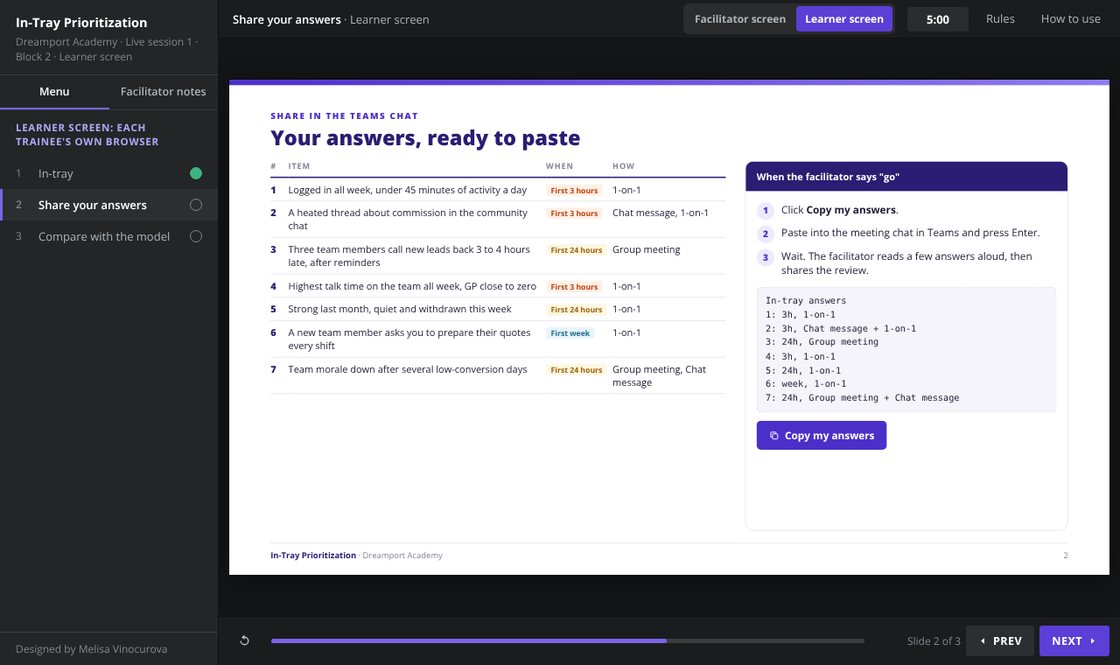The image size is (1120, 665).
Task: Open the Facilitator notes tab
Action: pyautogui.click(x=163, y=91)
